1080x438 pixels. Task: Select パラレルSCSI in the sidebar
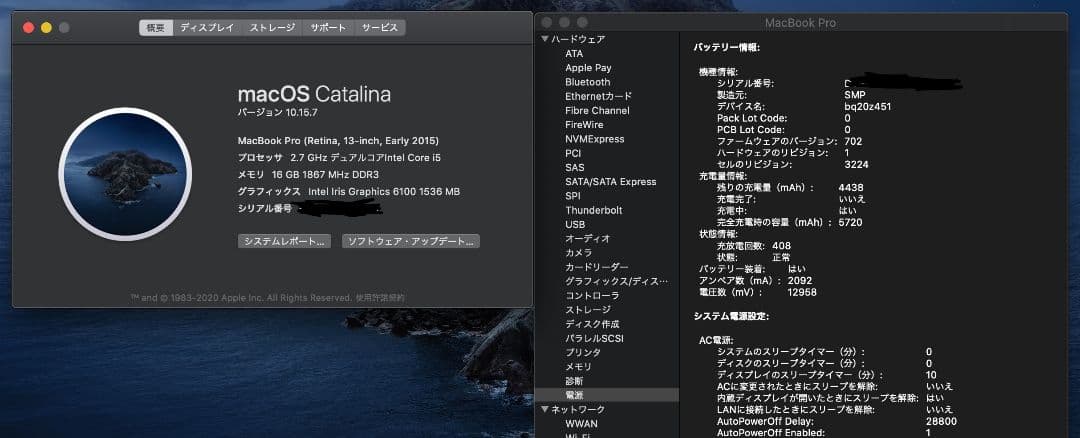coord(594,338)
